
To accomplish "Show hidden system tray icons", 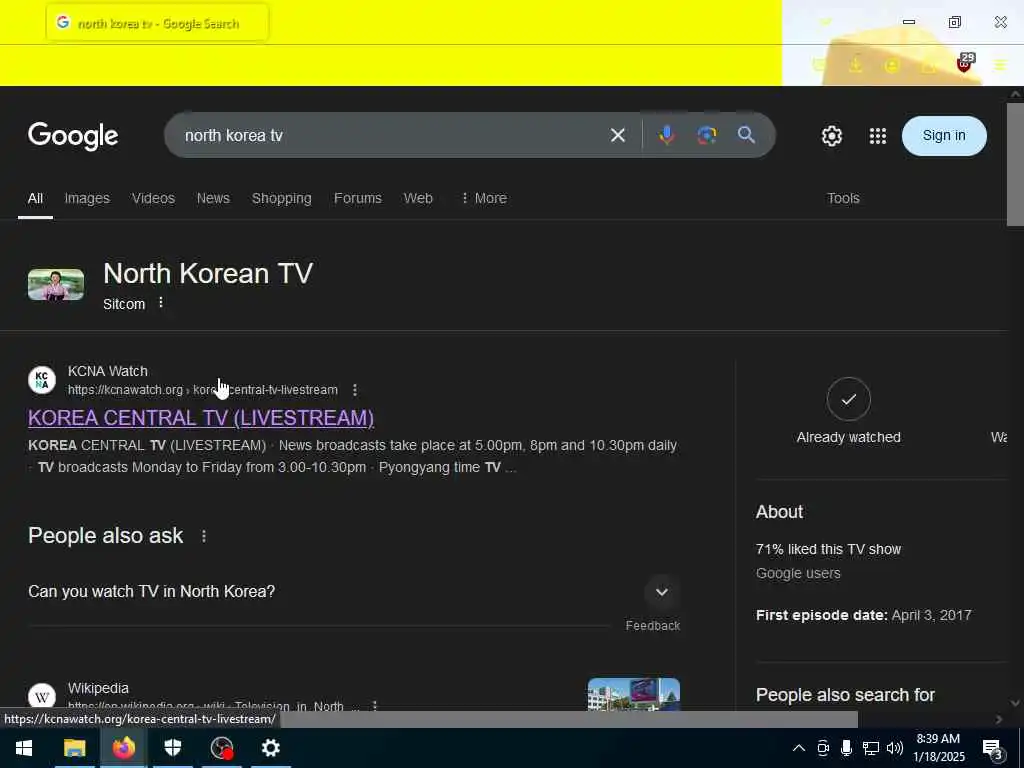I will pyautogui.click(x=799, y=748).
